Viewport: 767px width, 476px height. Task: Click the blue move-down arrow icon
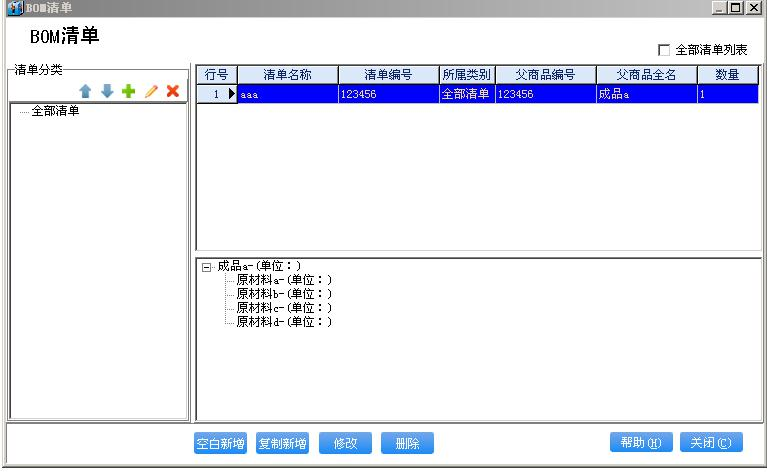point(107,91)
